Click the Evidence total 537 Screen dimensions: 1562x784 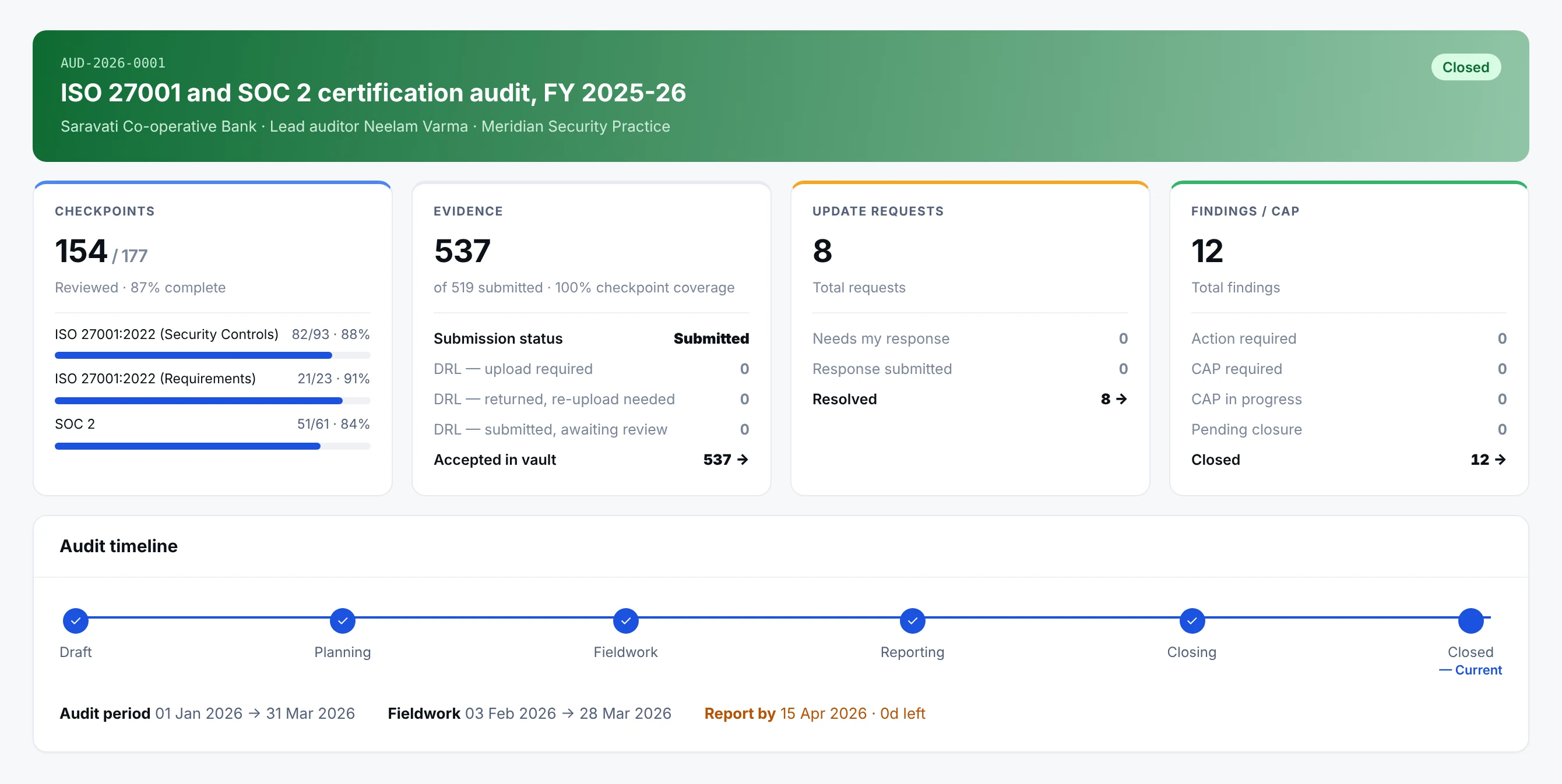pos(462,252)
